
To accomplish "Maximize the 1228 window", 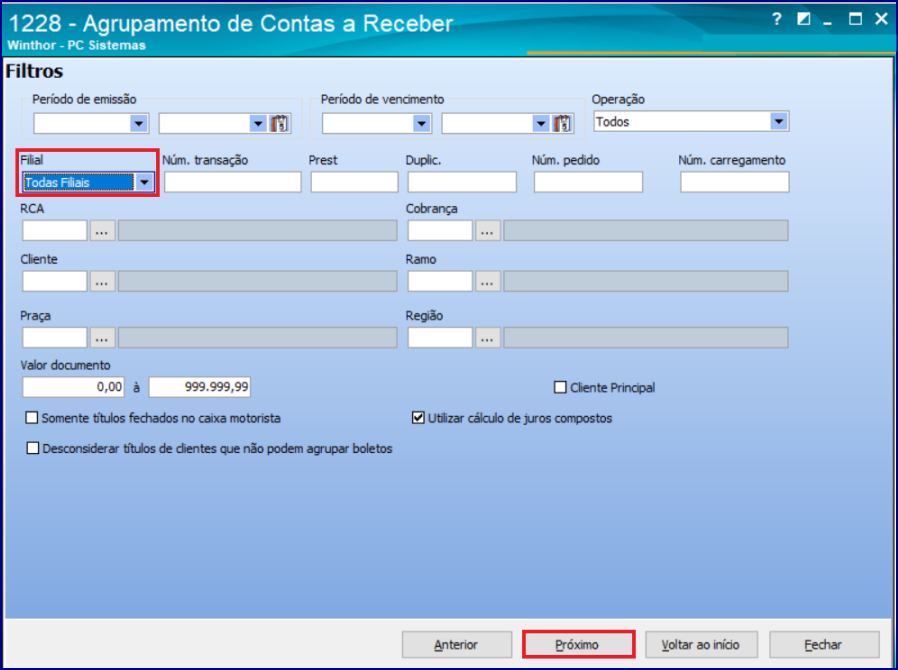I will coord(855,19).
